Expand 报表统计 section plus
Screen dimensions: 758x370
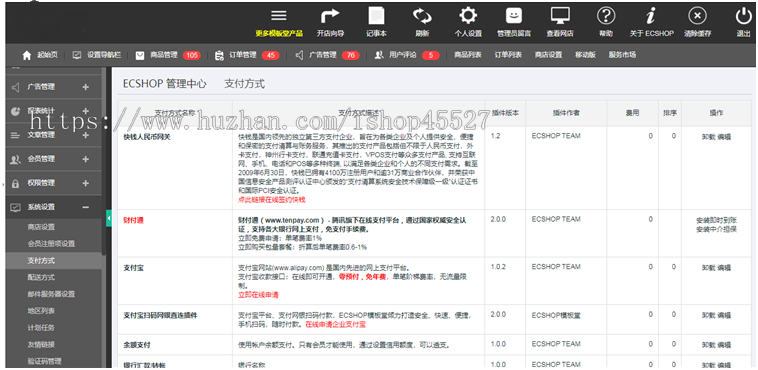(86, 111)
